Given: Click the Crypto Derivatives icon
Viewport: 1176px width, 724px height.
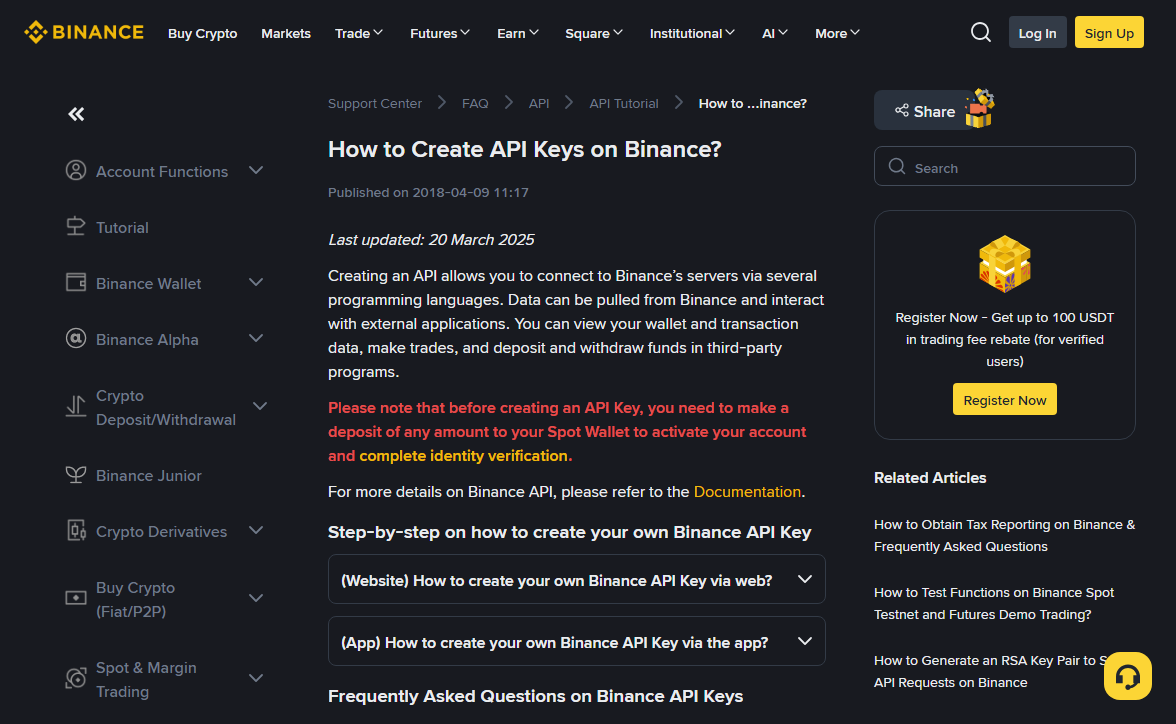Looking at the screenshot, I should point(76,530).
